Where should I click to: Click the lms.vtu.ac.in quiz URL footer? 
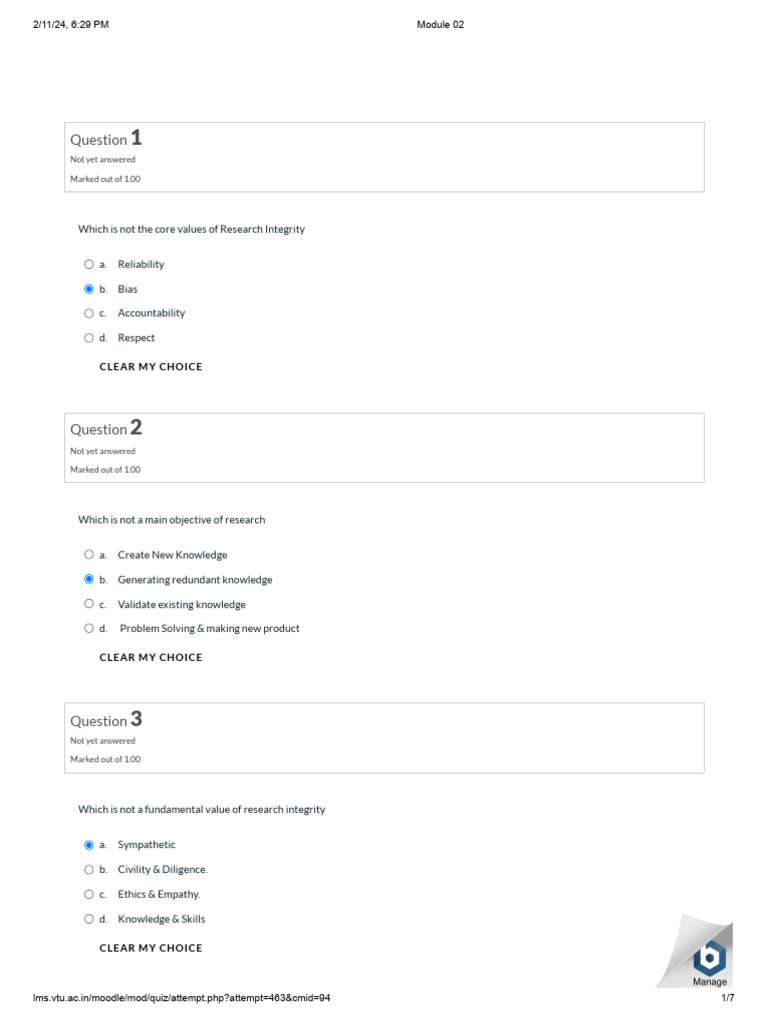click(x=182, y=998)
